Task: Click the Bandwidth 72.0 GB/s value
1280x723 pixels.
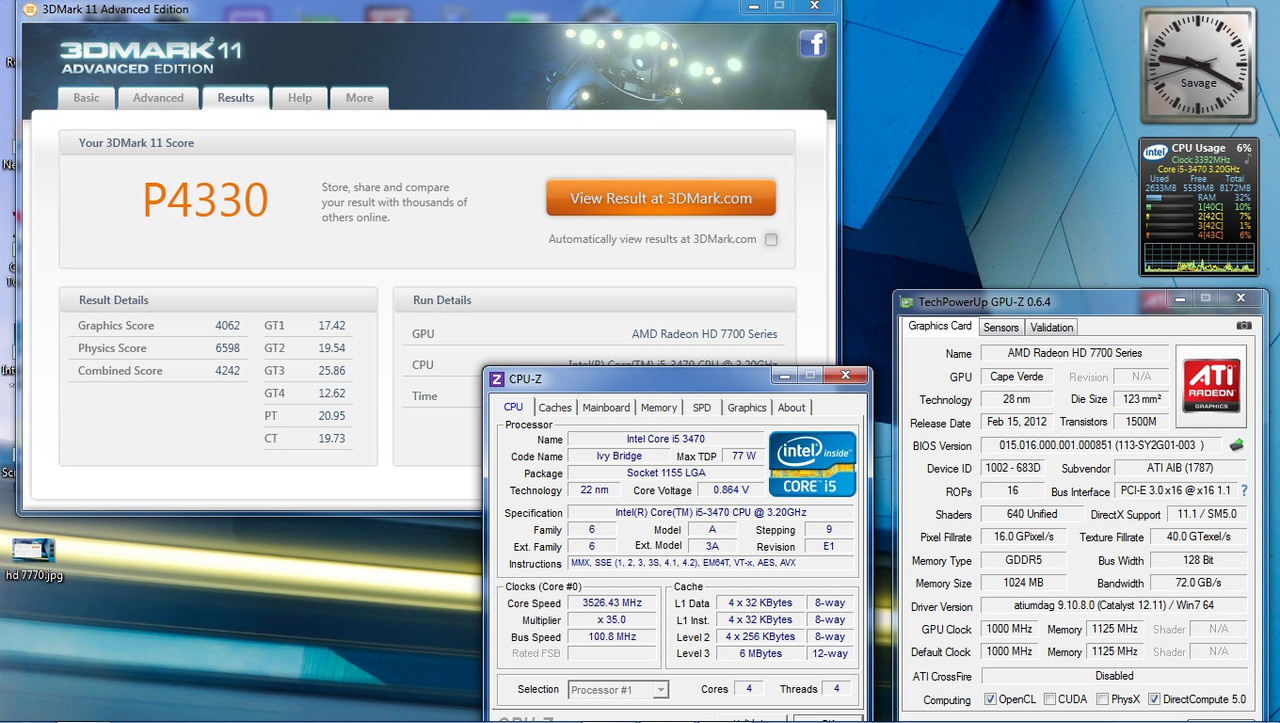Action: [x=1198, y=583]
